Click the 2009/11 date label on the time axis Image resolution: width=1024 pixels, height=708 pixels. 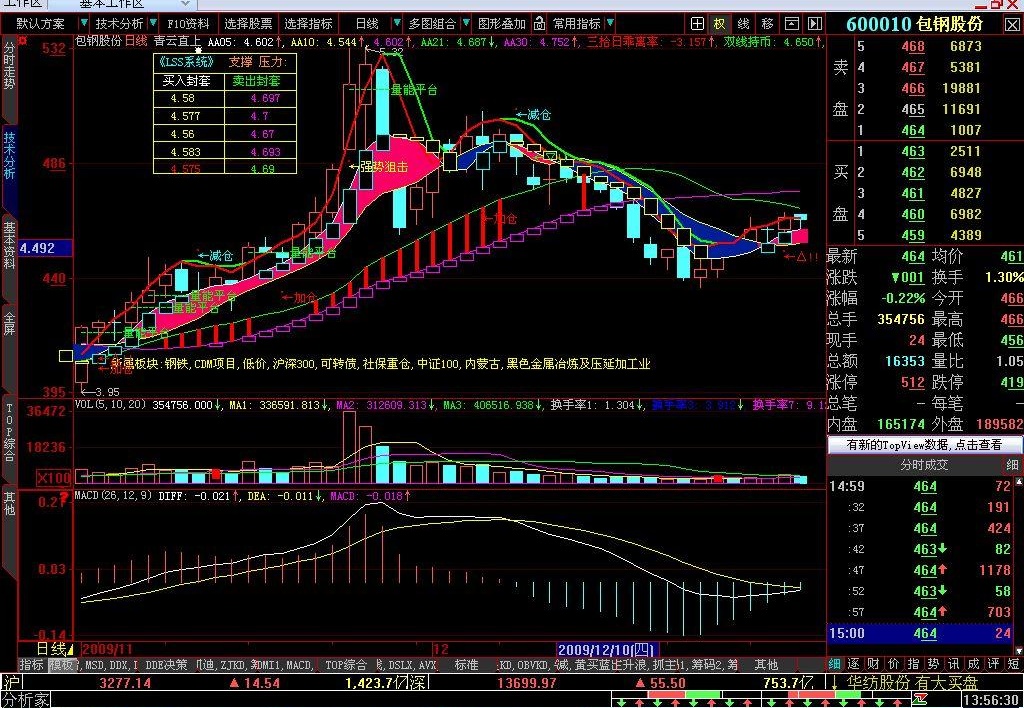pyautogui.click(x=107, y=649)
